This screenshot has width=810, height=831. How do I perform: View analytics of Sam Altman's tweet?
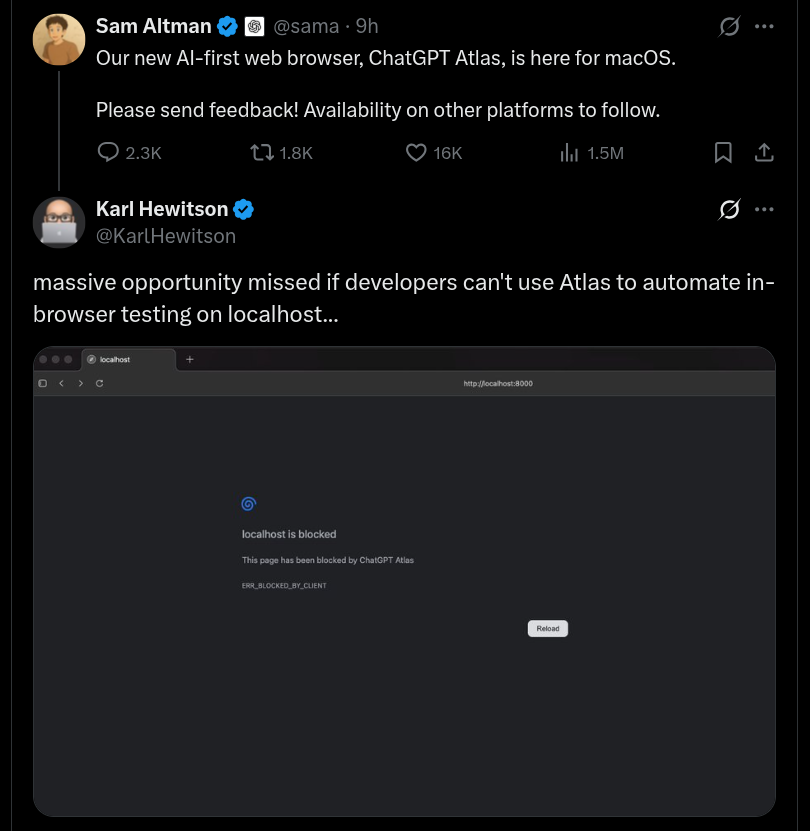coord(570,152)
